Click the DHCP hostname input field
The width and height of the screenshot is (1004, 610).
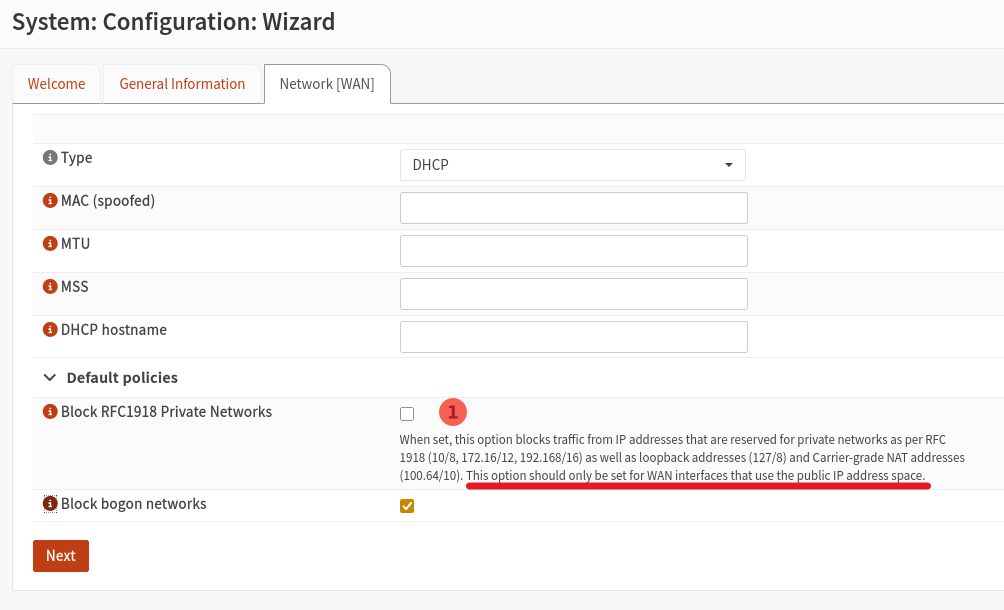click(572, 336)
